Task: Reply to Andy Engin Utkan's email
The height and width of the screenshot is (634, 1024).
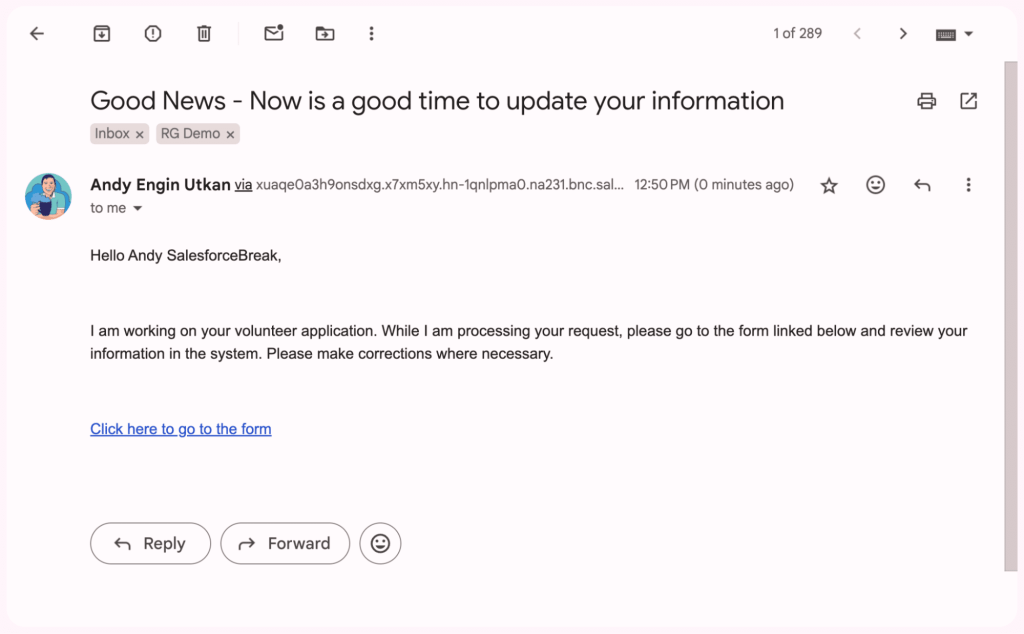Action: [150, 543]
